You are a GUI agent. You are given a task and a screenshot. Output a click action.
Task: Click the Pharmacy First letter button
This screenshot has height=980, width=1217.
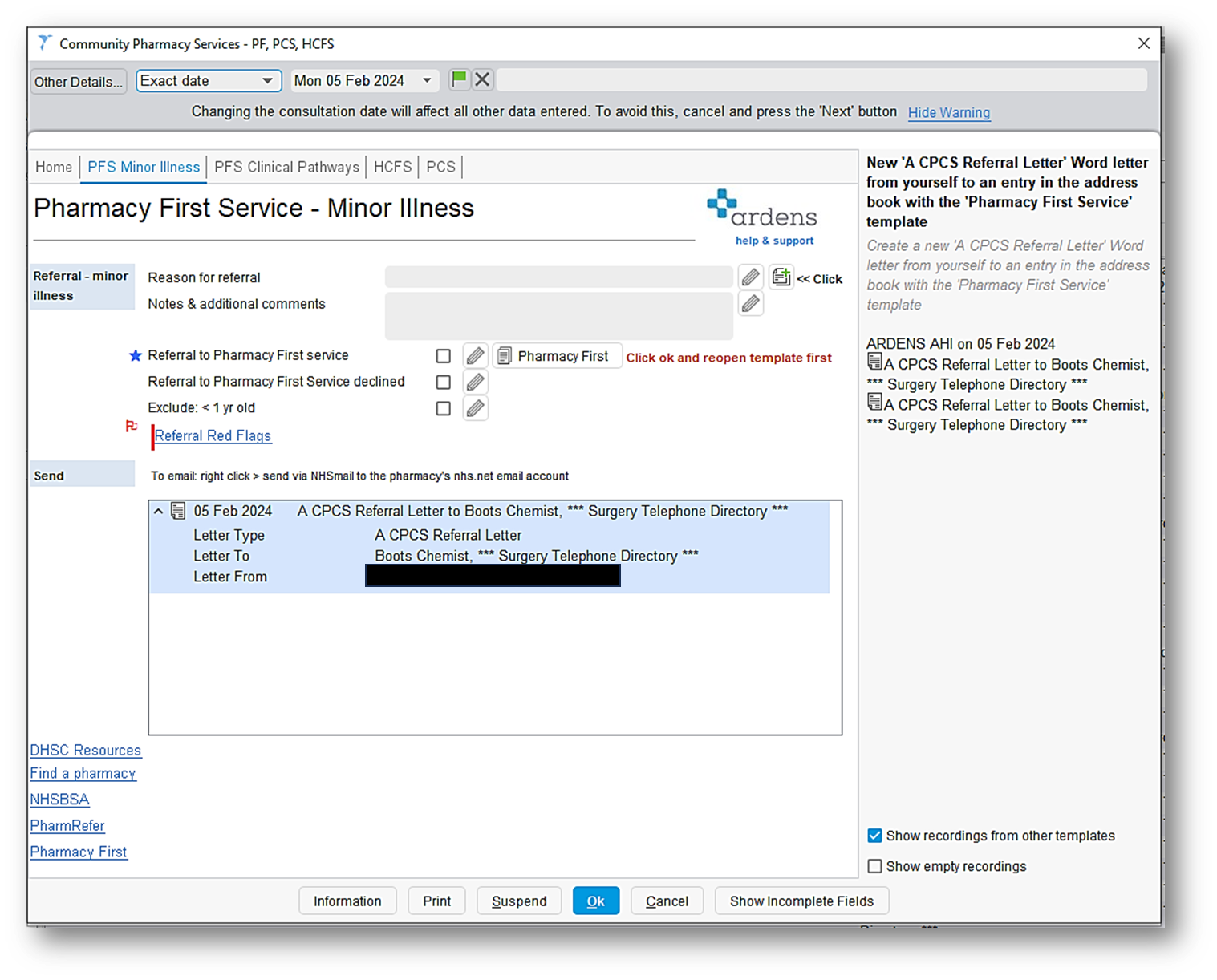click(x=557, y=356)
